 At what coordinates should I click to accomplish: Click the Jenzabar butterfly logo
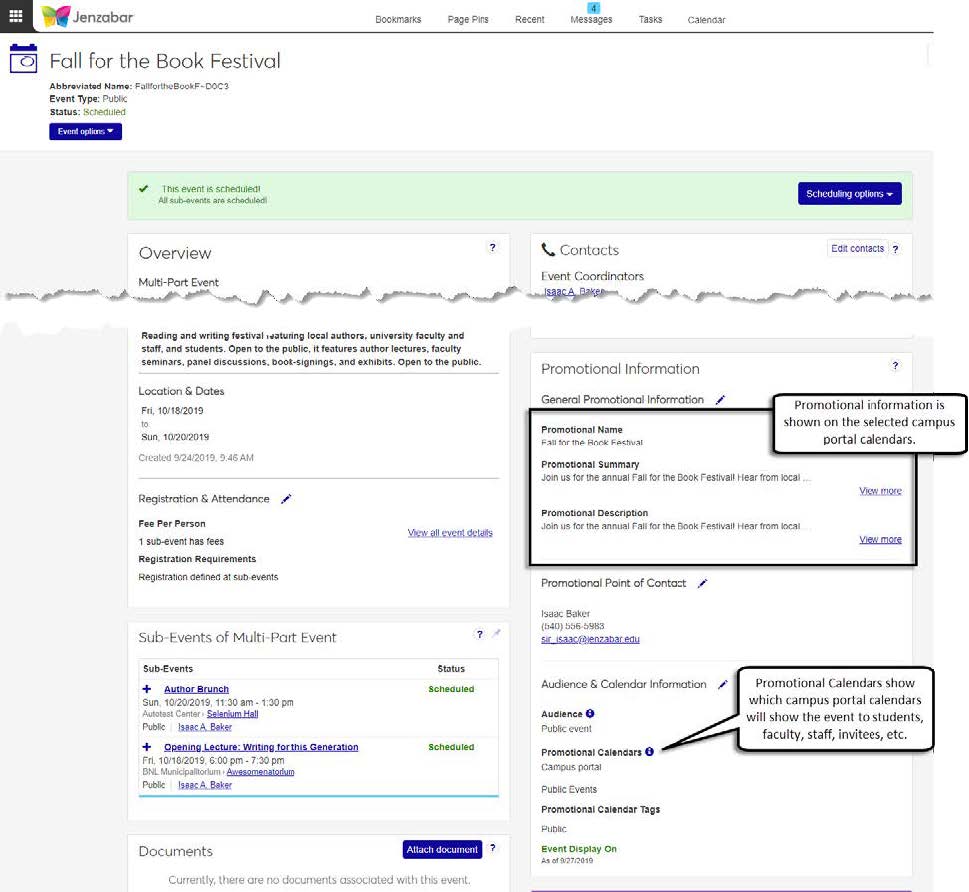56,16
